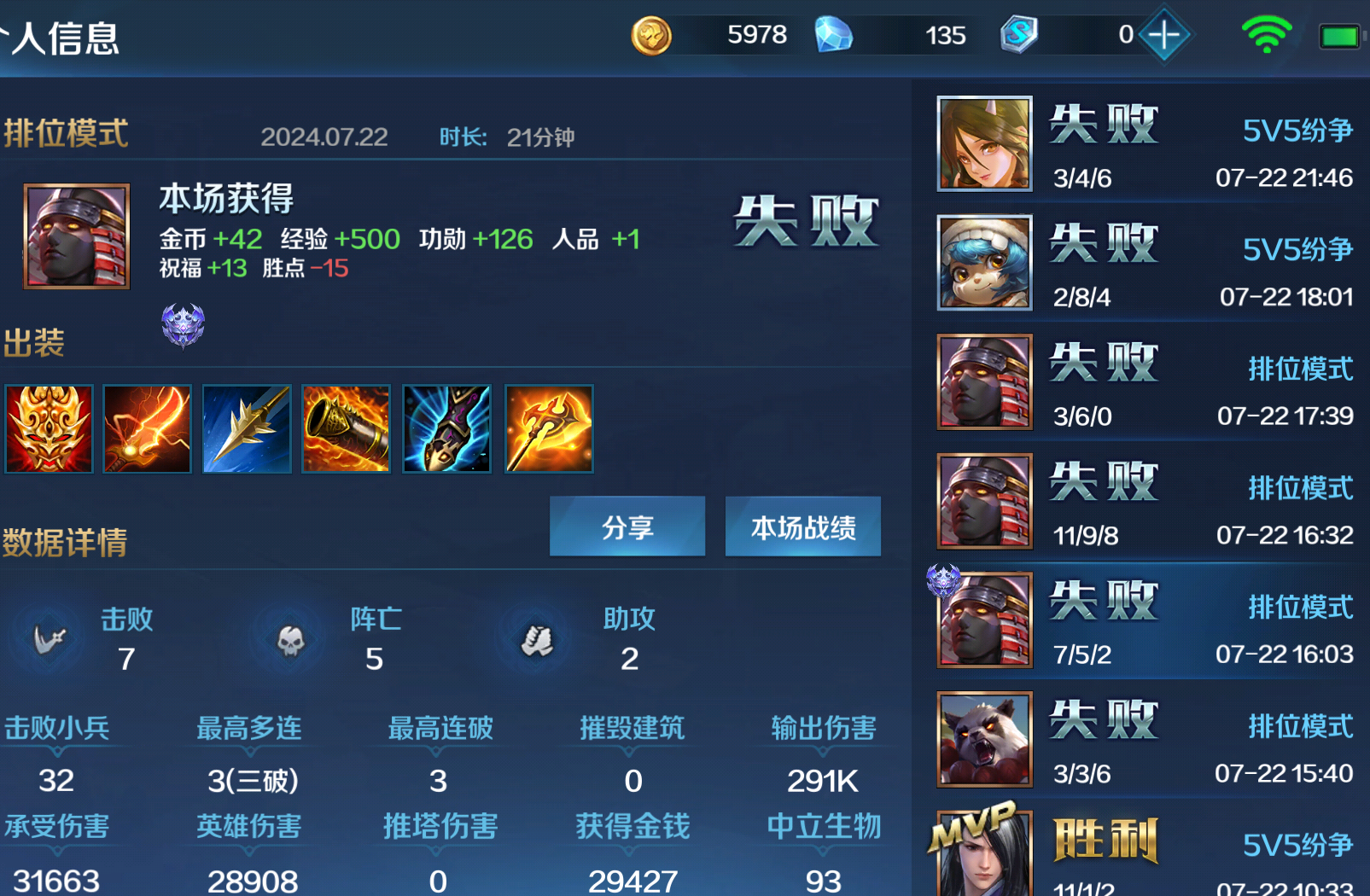Open the 21:46 5V5纷争 match with 3/4/6
The height and width of the screenshot is (896, 1370).
tap(1145, 143)
